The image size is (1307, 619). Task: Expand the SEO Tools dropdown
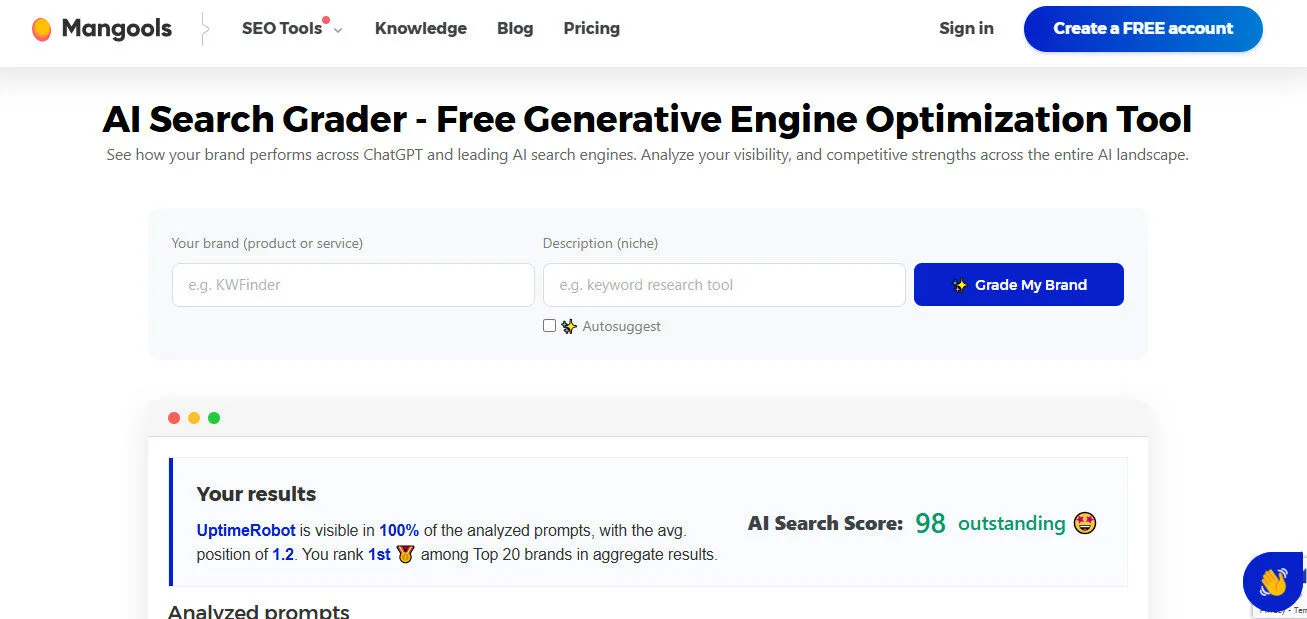pyautogui.click(x=282, y=28)
